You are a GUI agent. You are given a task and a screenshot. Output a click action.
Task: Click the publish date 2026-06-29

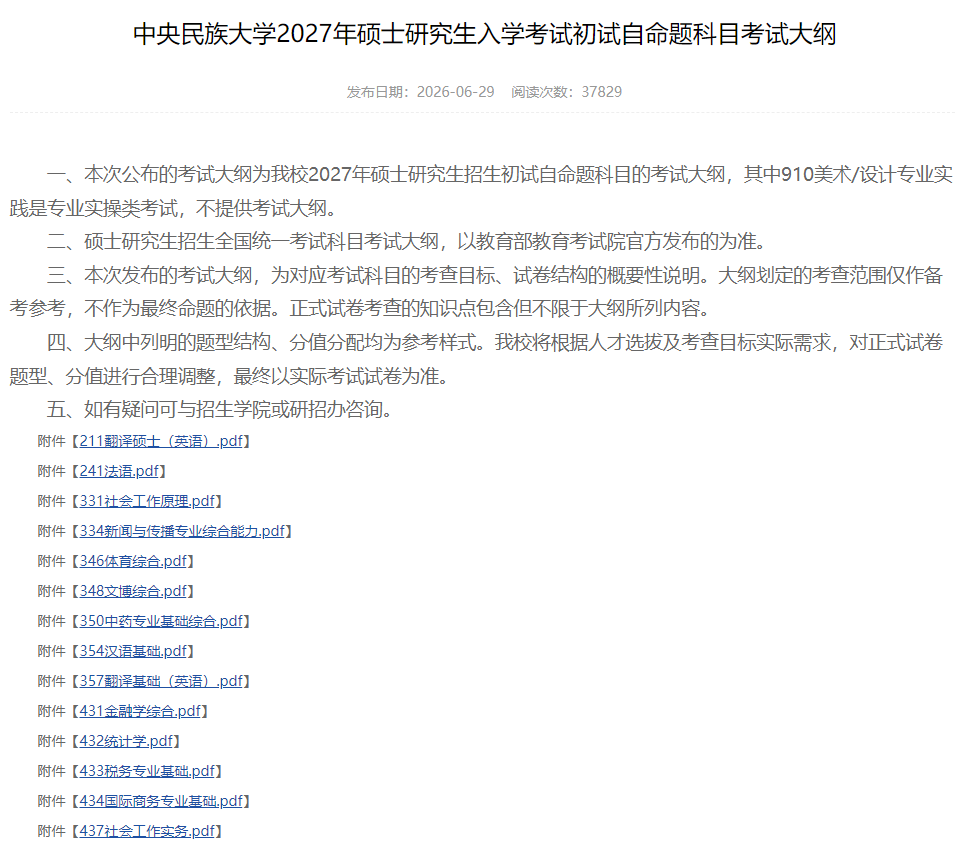(456, 92)
